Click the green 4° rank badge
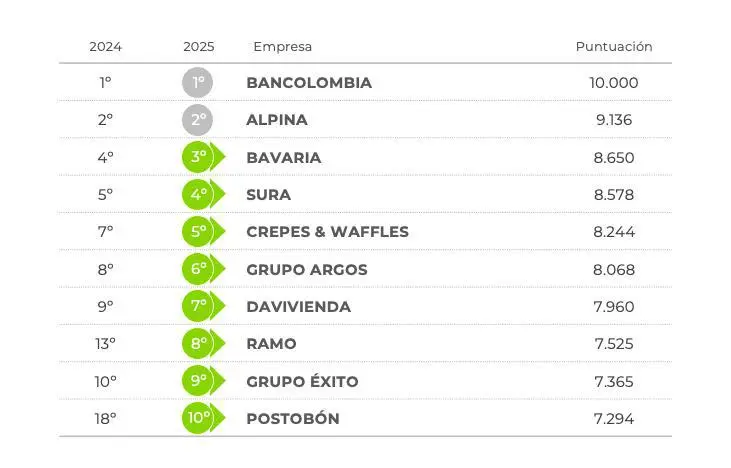Viewport: 731px width, 468px height. point(199,194)
